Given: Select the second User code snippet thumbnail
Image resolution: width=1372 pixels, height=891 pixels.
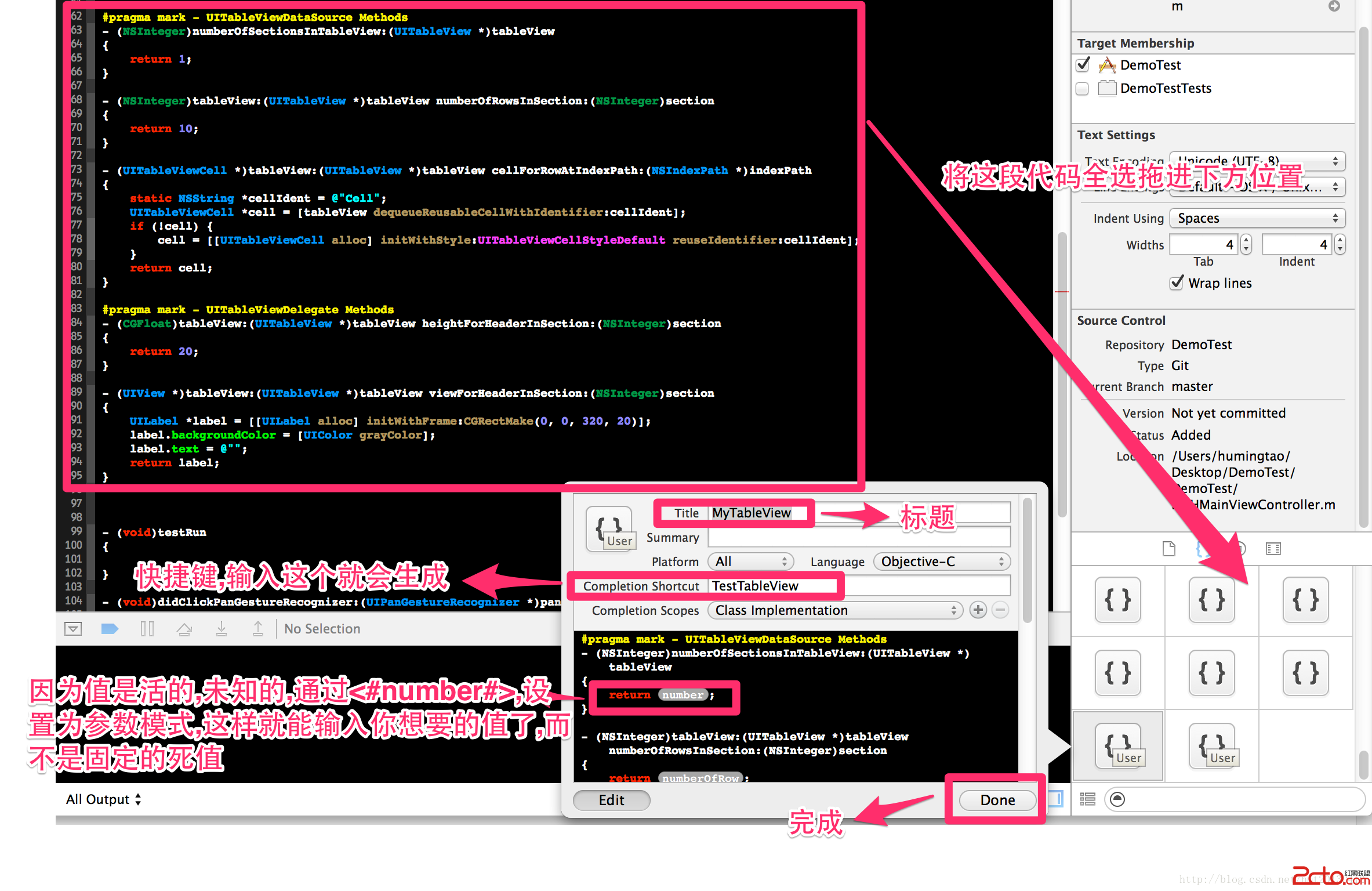Looking at the screenshot, I should coord(1212,746).
